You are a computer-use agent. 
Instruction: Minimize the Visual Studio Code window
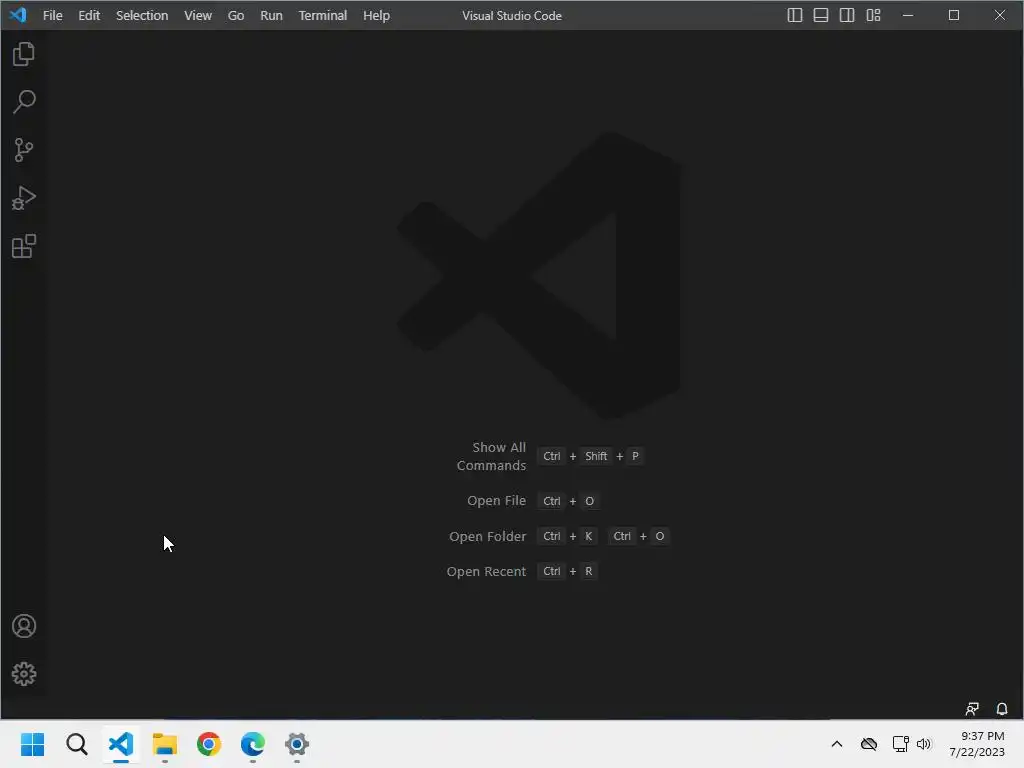point(908,15)
